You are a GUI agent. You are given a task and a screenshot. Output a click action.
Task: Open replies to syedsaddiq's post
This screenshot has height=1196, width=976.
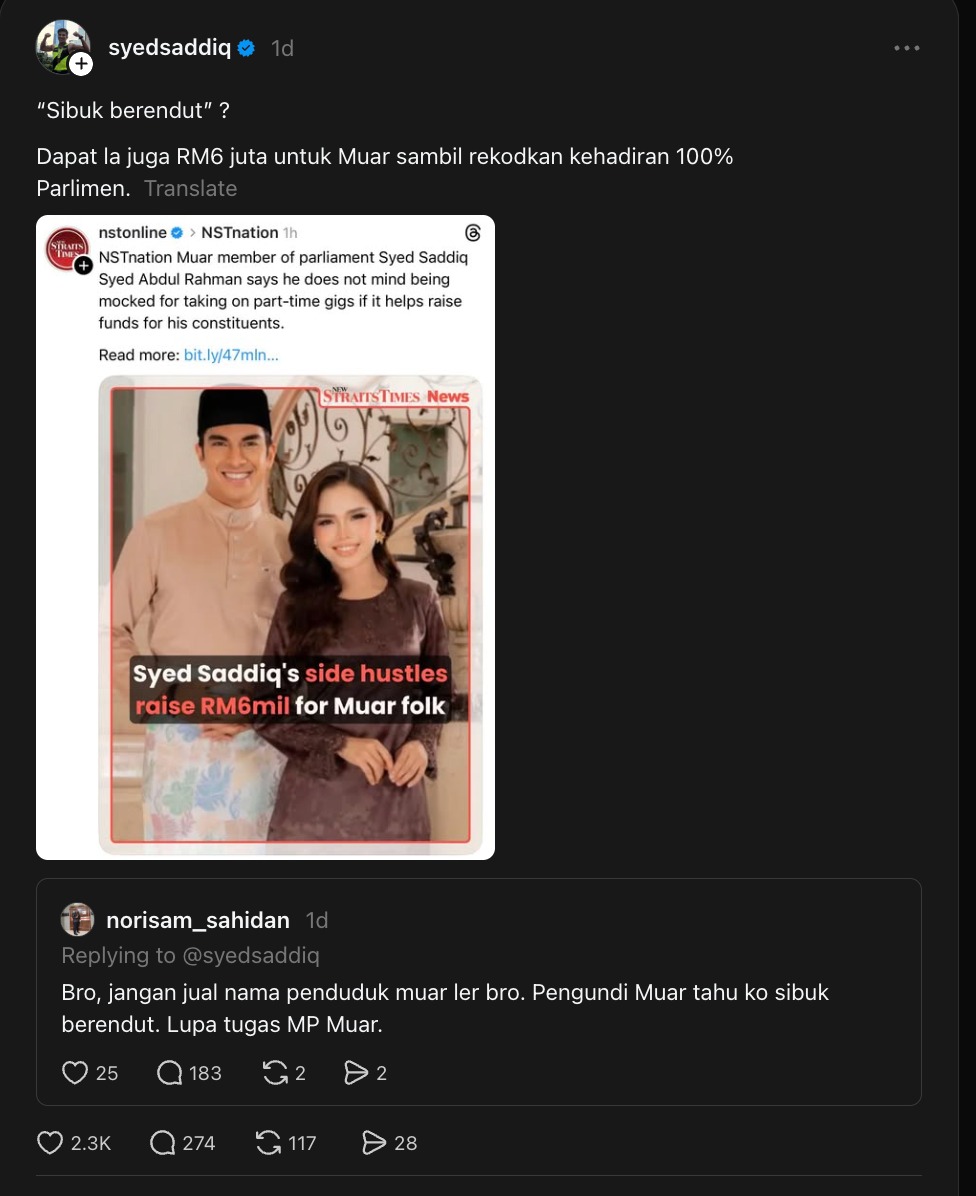(x=164, y=1142)
